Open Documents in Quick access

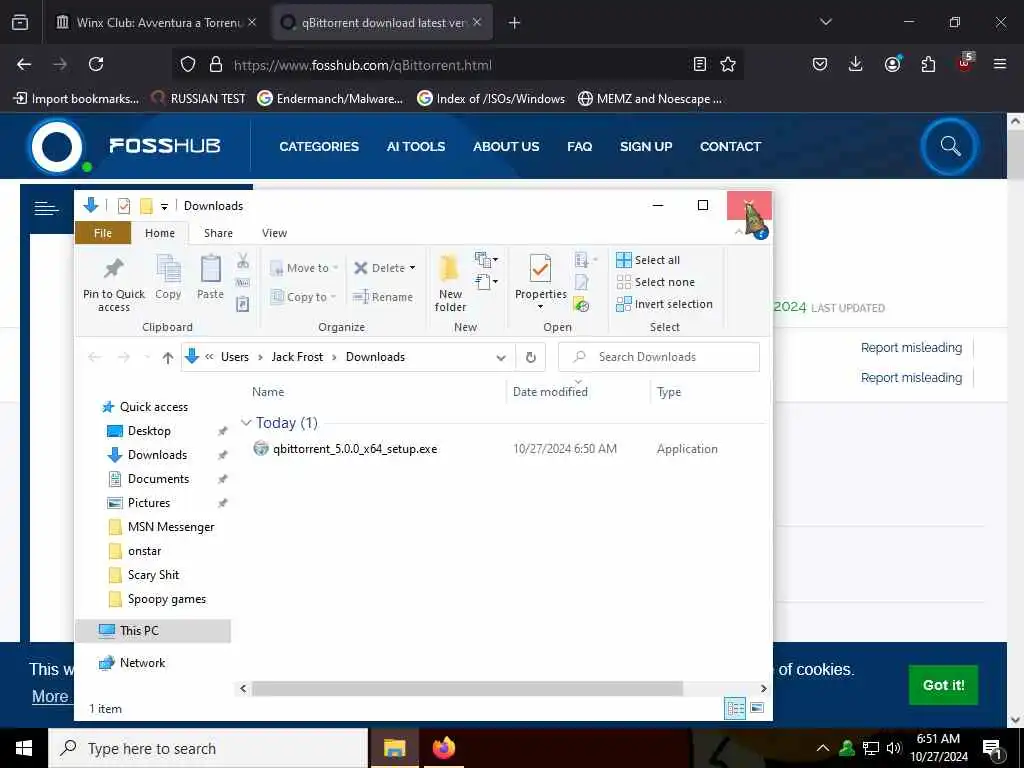[x=158, y=479]
